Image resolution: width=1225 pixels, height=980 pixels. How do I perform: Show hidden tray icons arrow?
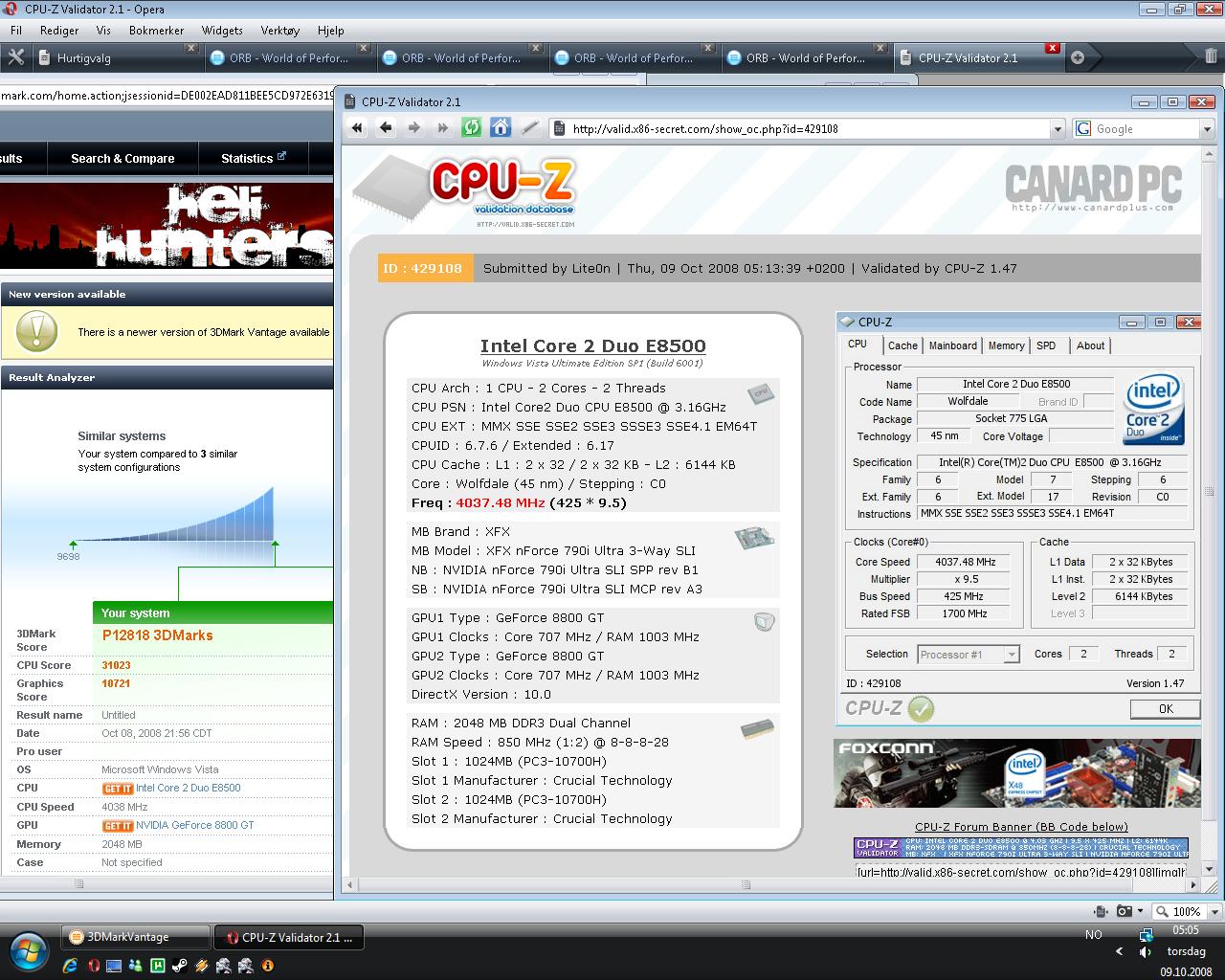pos(1119,951)
